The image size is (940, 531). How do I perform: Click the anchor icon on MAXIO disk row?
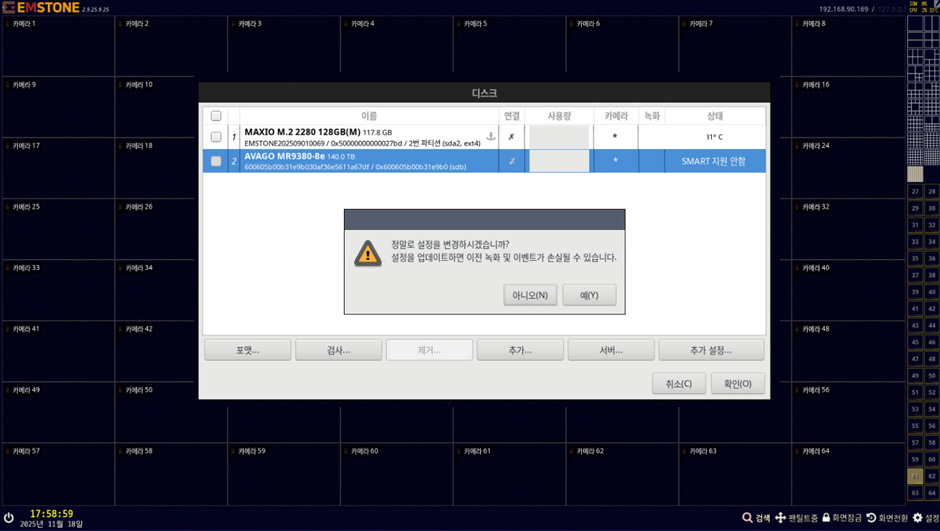point(491,136)
